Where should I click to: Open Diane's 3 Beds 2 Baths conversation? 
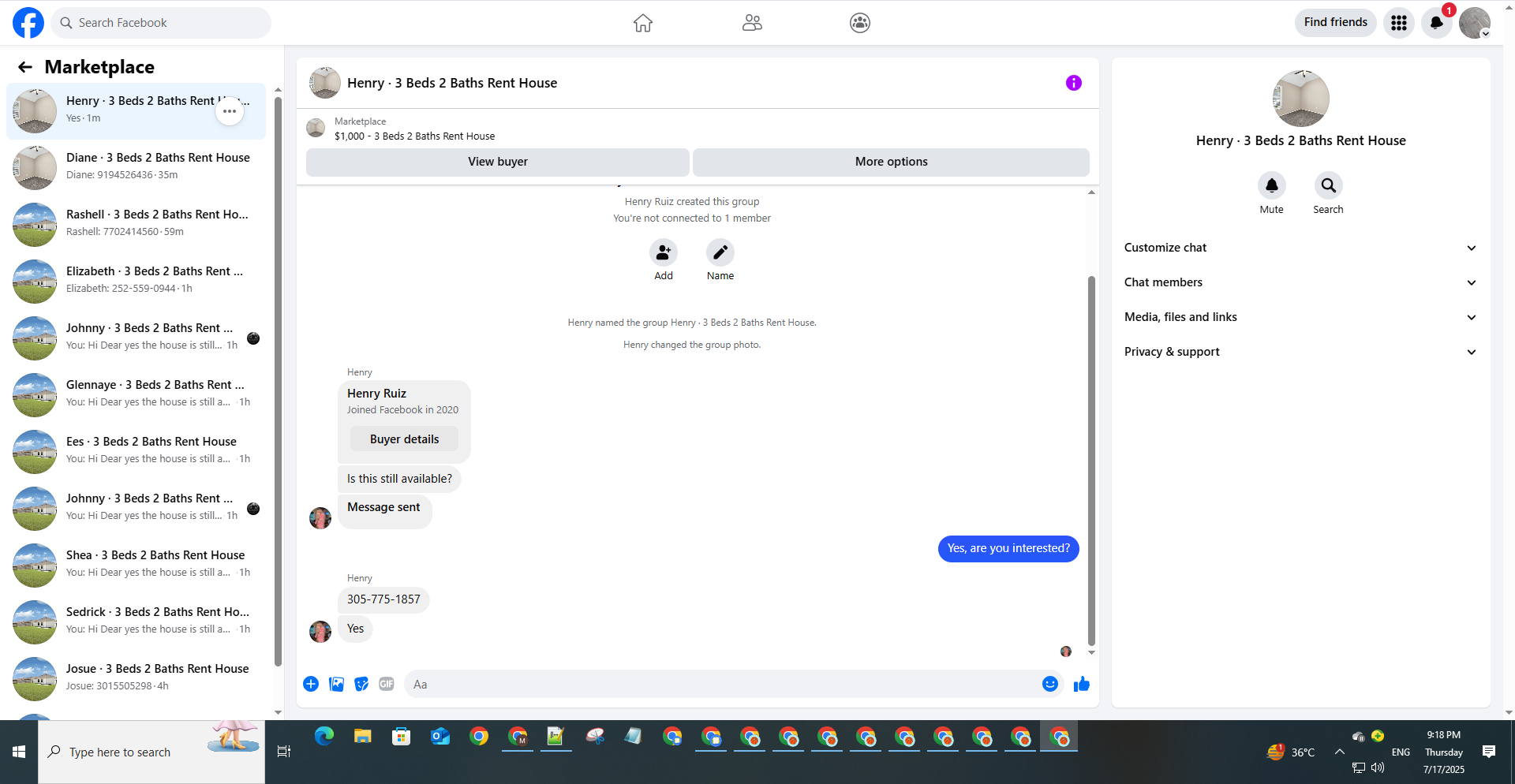[137, 167]
